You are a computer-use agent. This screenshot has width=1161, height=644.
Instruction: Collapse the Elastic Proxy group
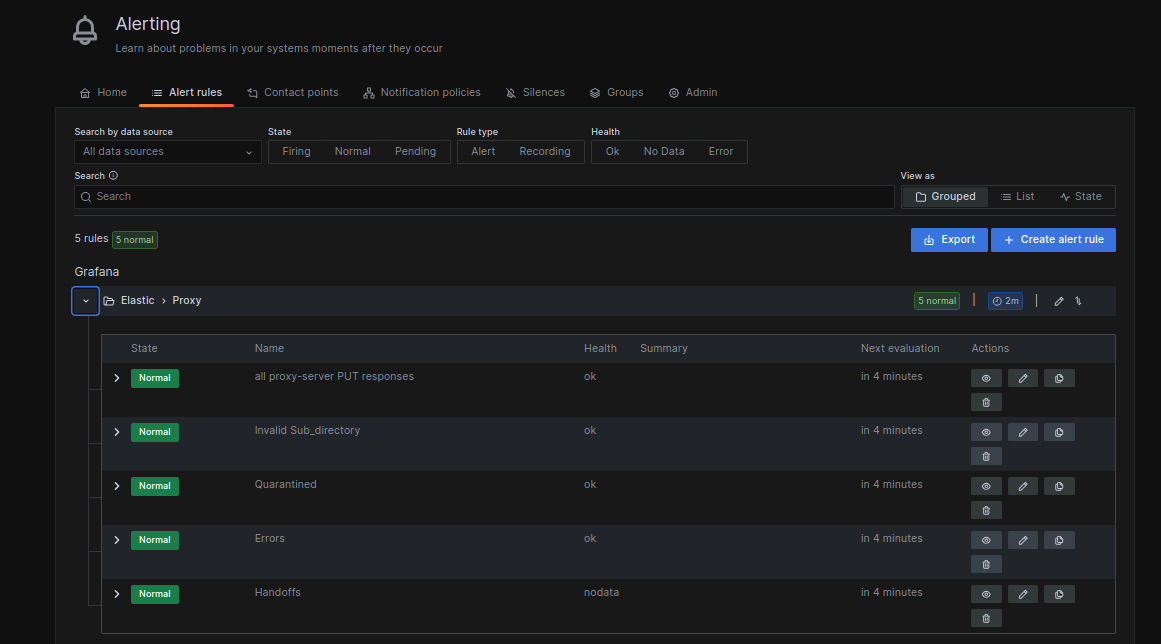(x=86, y=301)
